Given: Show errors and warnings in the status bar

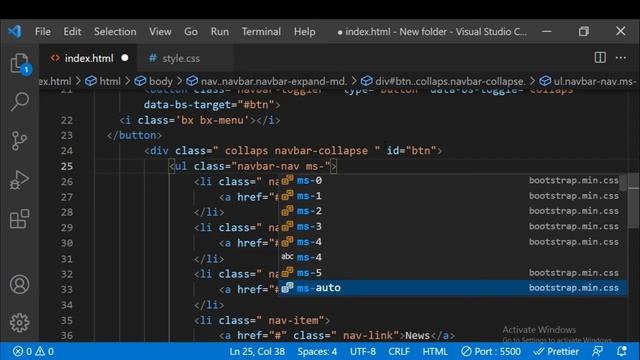Looking at the screenshot, I should 33,351.
